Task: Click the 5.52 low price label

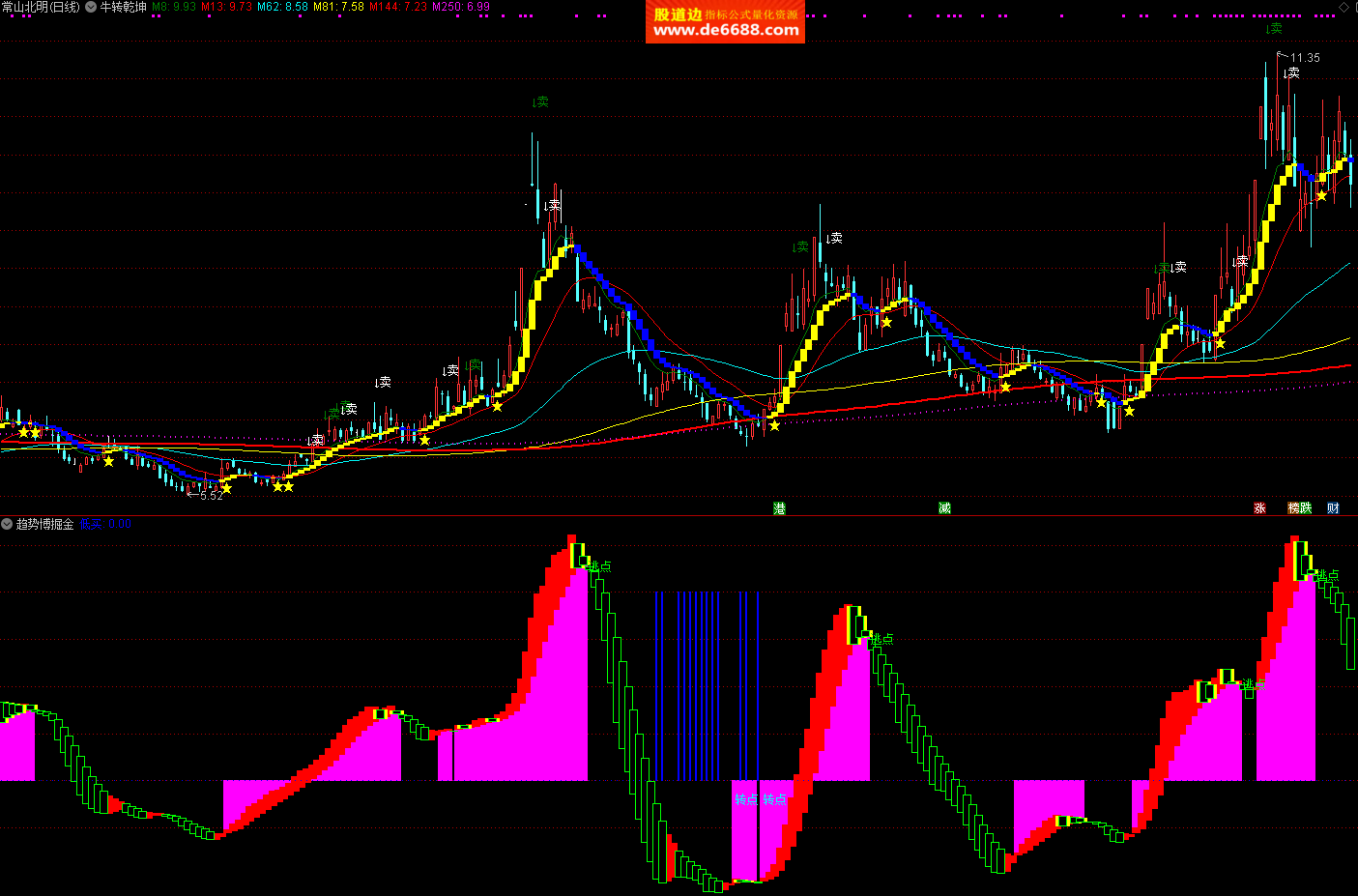Action: [x=211, y=496]
